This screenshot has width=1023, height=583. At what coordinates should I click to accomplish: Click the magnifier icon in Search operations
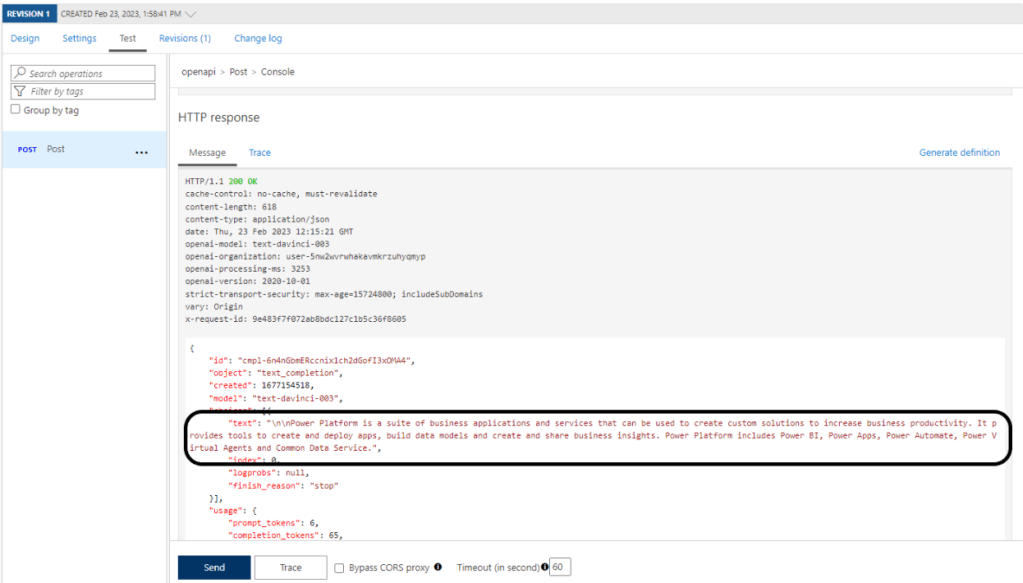tap(19, 73)
